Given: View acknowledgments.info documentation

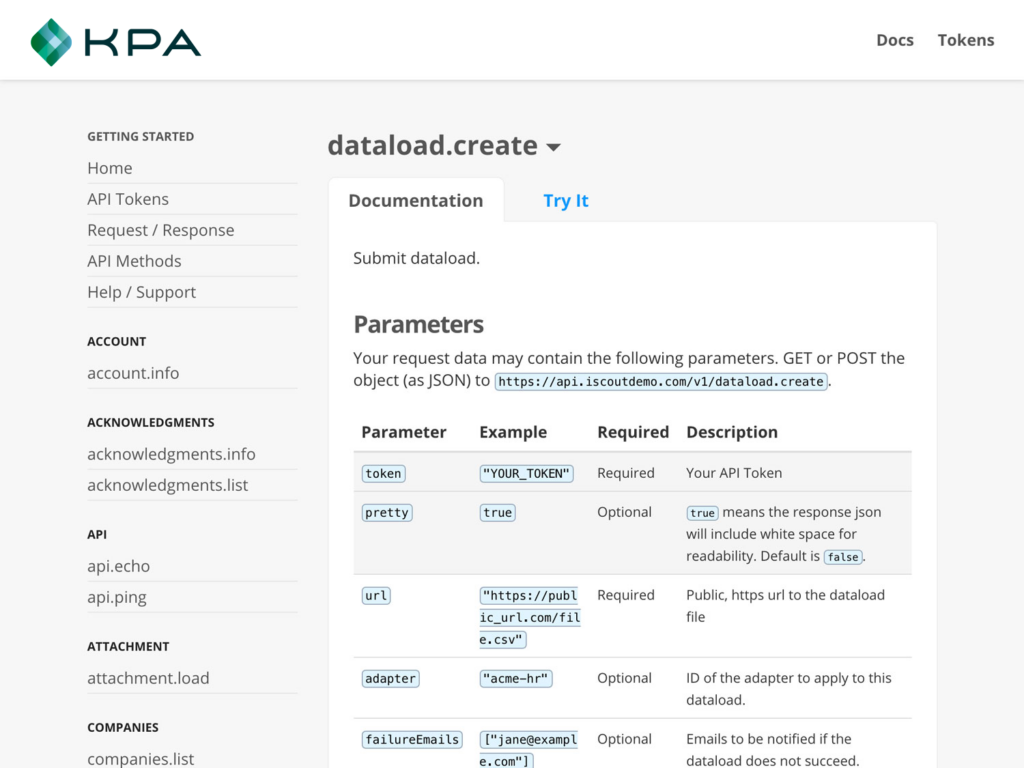Looking at the screenshot, I should click(171, 454).
